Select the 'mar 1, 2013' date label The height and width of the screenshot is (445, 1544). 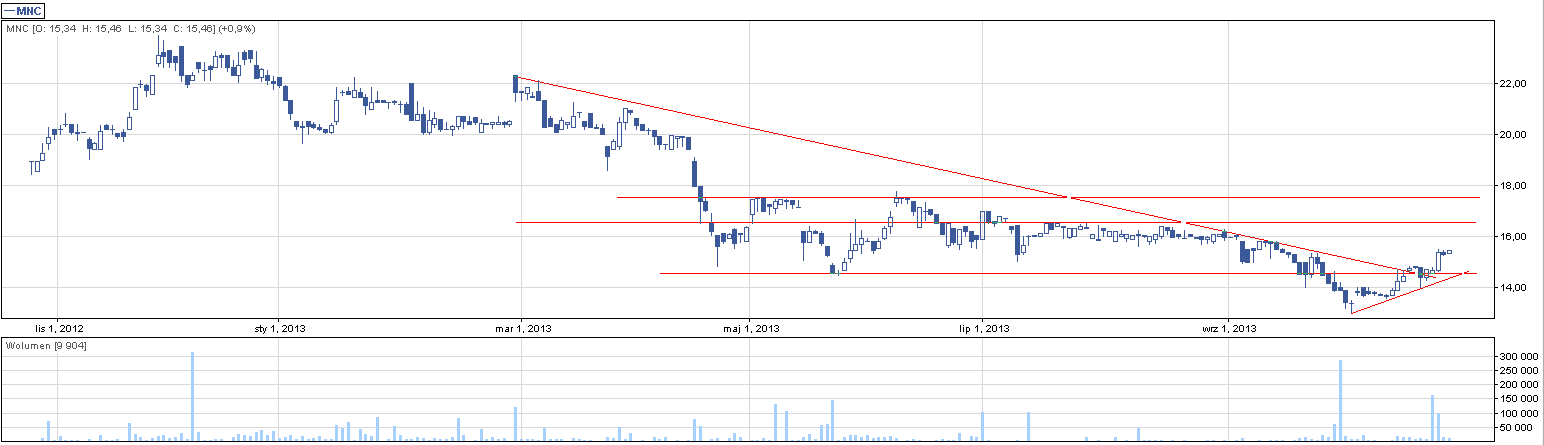(x=525, y=328)
